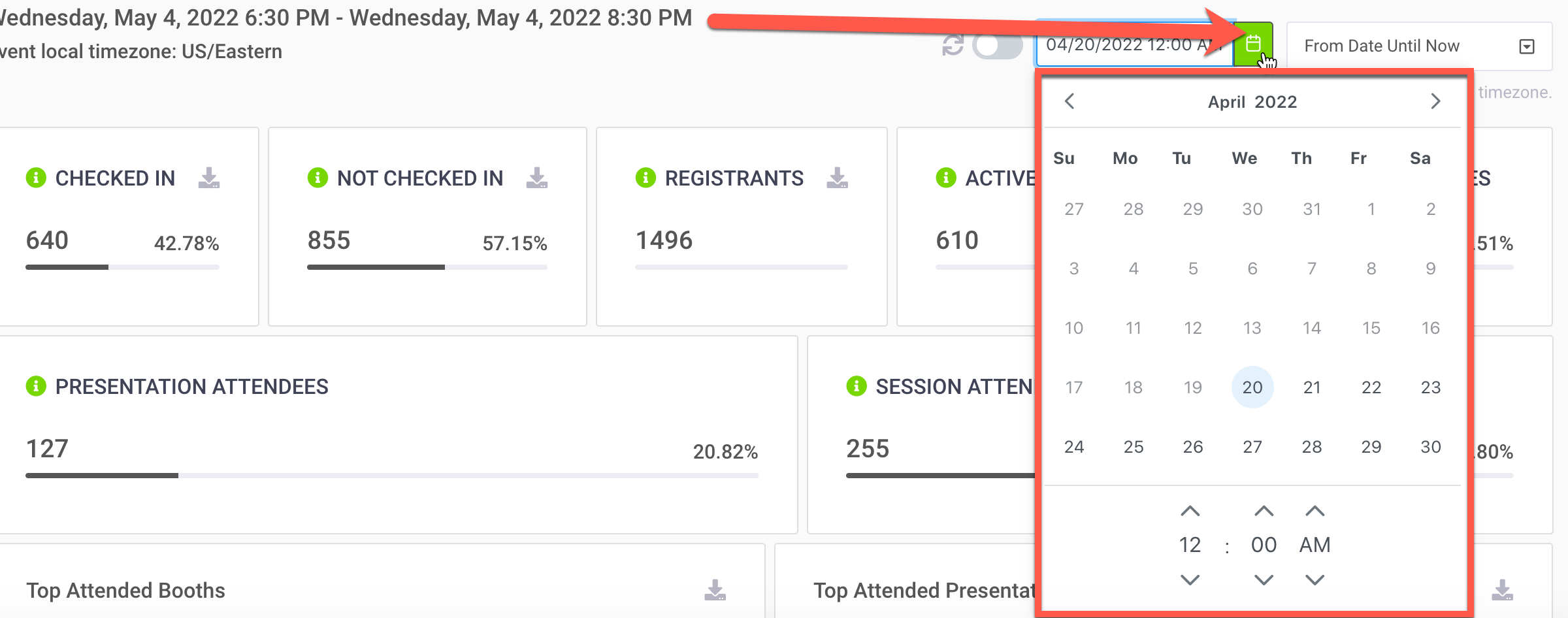Click the info icon beside PRESENTATION ATTENDEES
1568x618 pixels.
pyautogui.click(x=36, y=386)
